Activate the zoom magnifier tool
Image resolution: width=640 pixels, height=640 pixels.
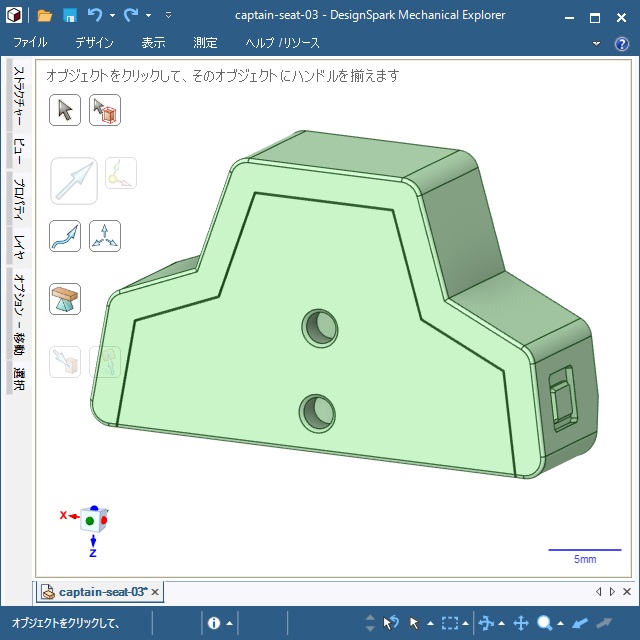[x=544, y=623]
